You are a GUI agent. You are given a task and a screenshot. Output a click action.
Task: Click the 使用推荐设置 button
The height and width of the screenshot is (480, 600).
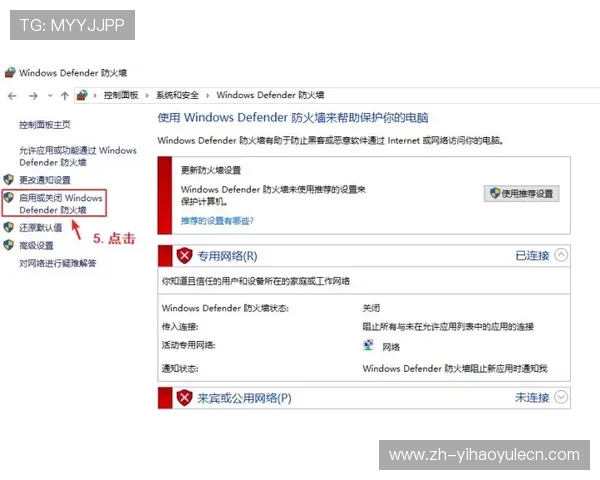(522, 193)
